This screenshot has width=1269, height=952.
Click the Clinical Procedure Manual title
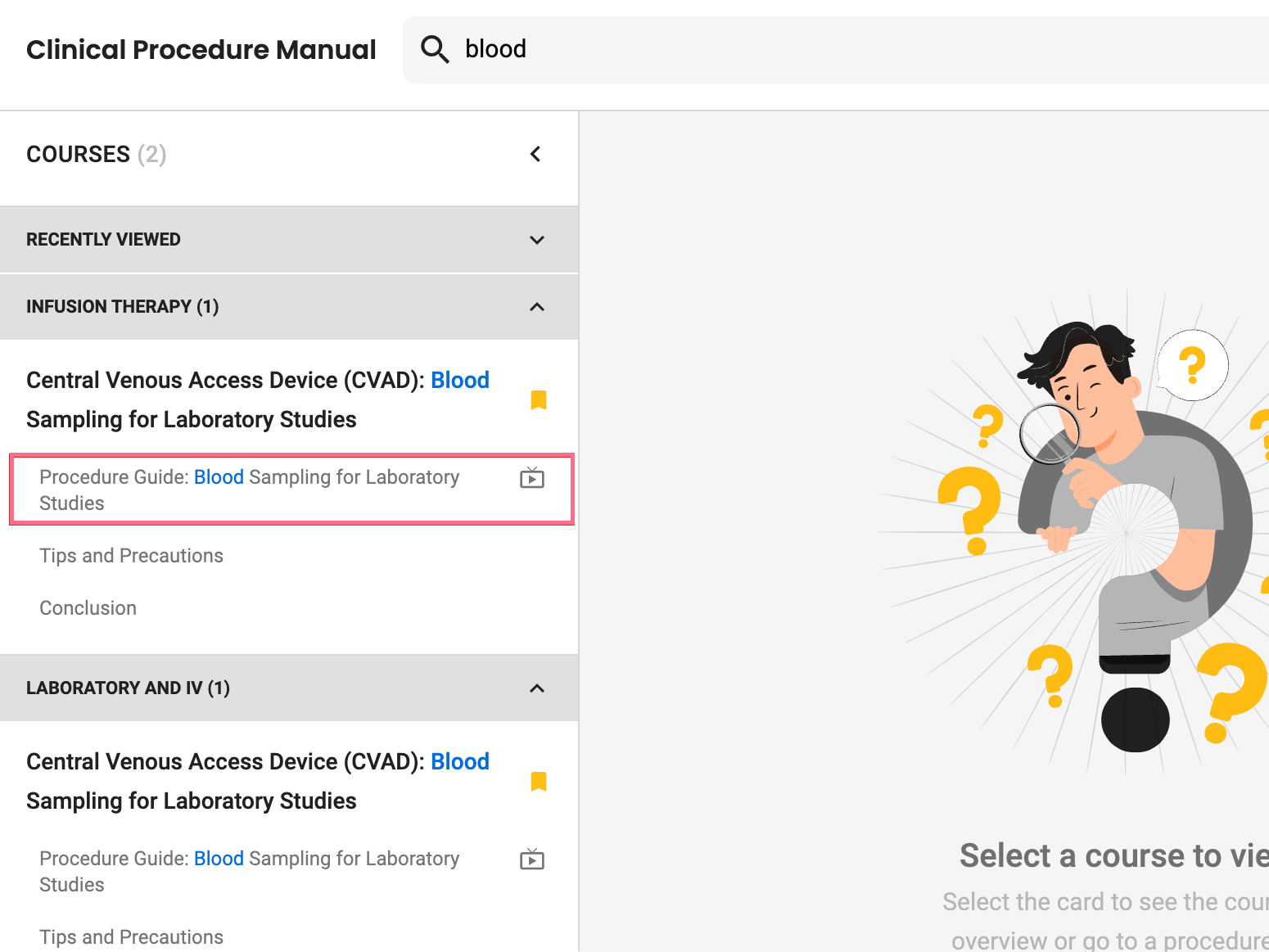coord(201,50)
